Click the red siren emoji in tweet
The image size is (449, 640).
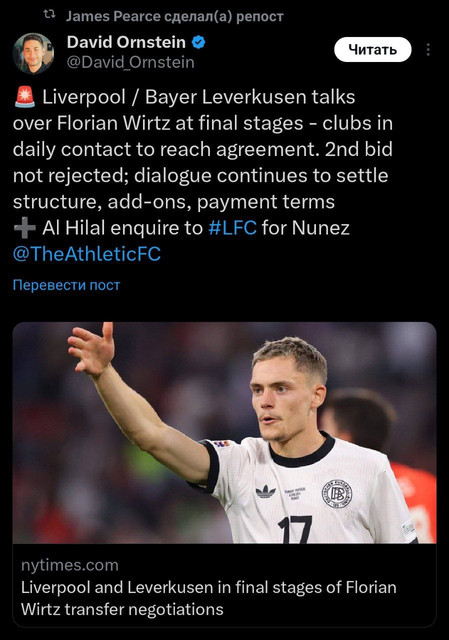(x=24, y=97)
